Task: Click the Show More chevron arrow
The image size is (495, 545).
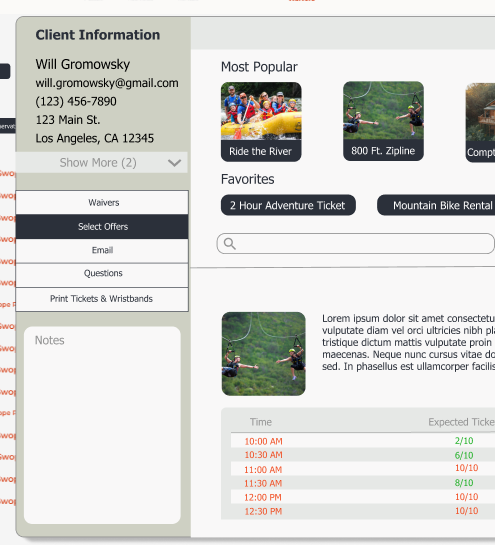Action: tap(174, 163)
